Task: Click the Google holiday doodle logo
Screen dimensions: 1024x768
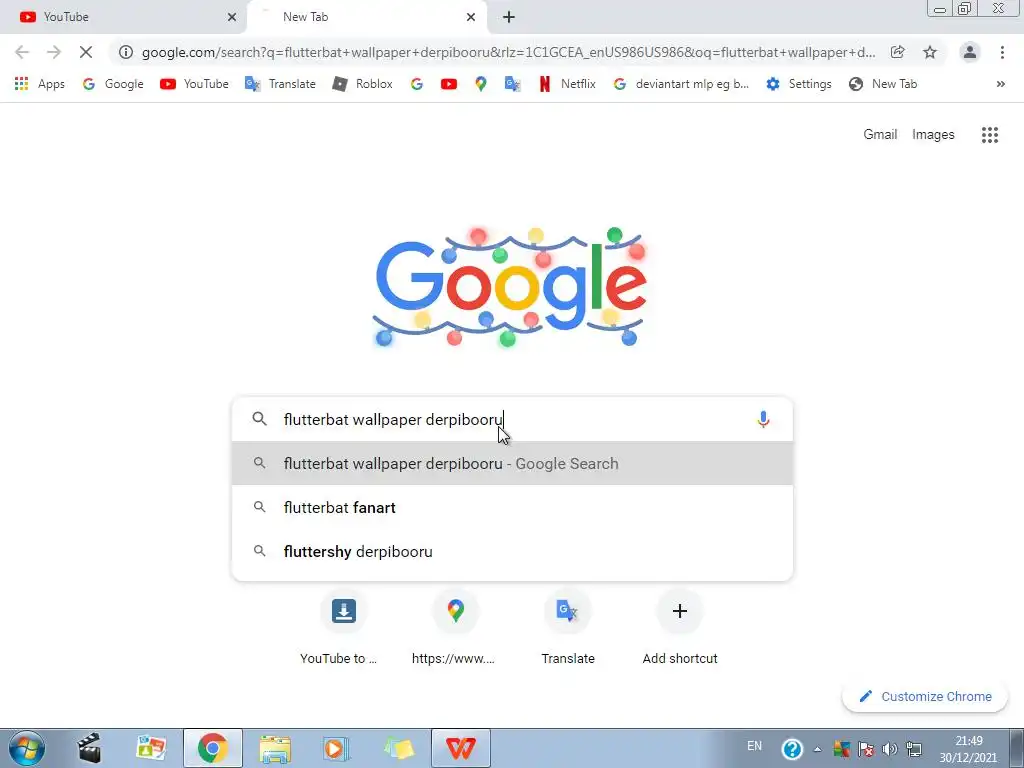Action: [x=510, y=287]
